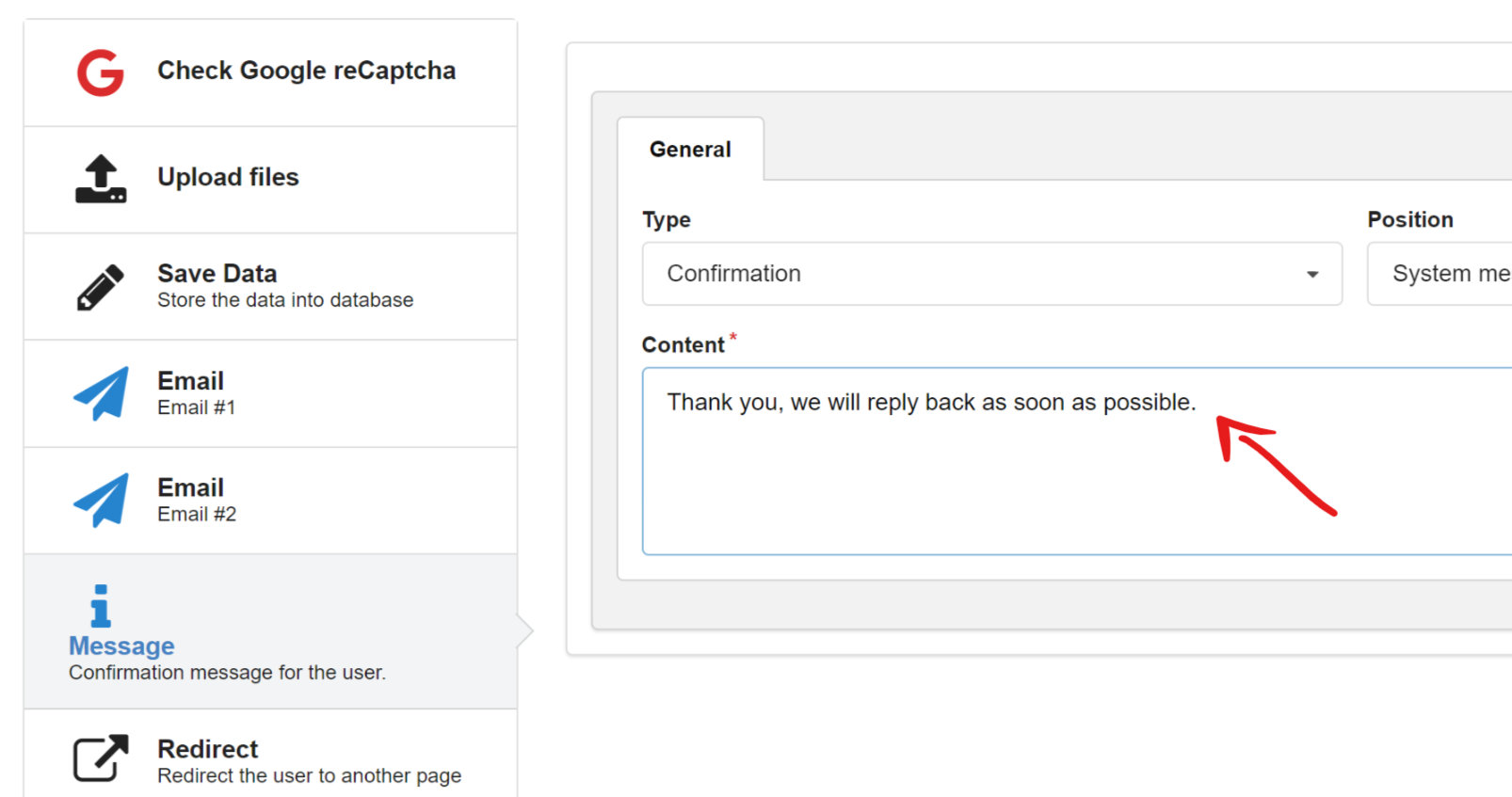Click the Message info icon
The height and width of the screenshot is (797, 1512).
click(100, 606)
